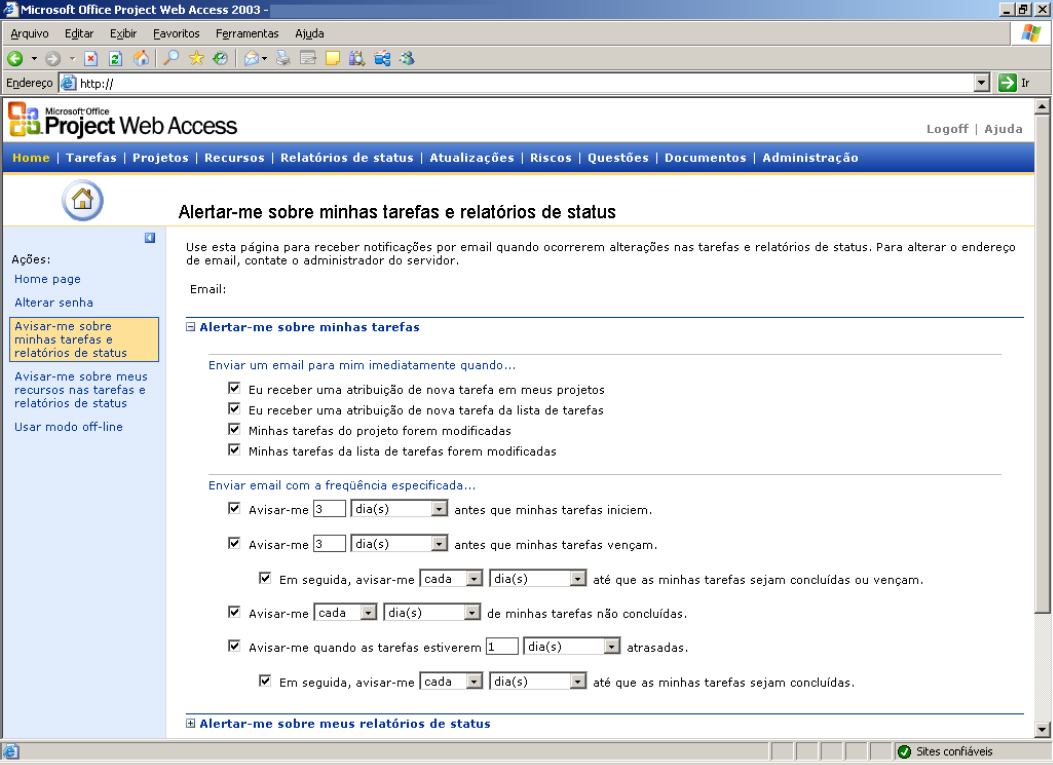Click the page icon in address bar
This screenshot has width=1053, height=765.
pyautogui.click(x=68, y=83)
